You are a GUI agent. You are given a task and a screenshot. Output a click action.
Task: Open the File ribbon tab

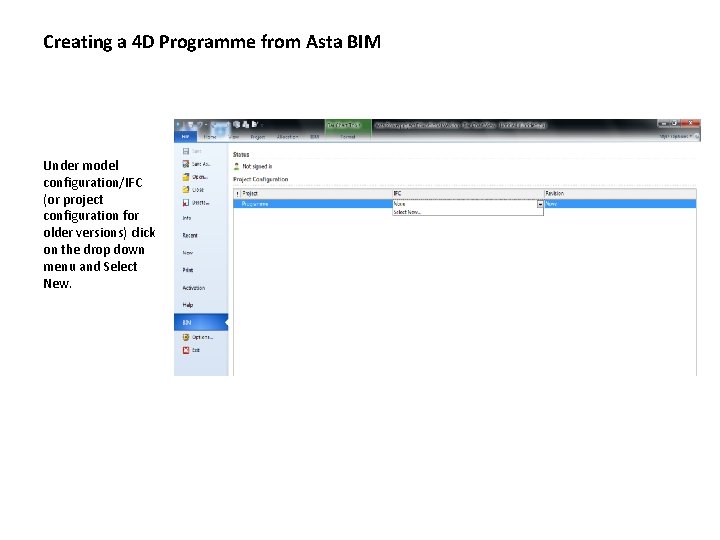(x=186, y=137)
